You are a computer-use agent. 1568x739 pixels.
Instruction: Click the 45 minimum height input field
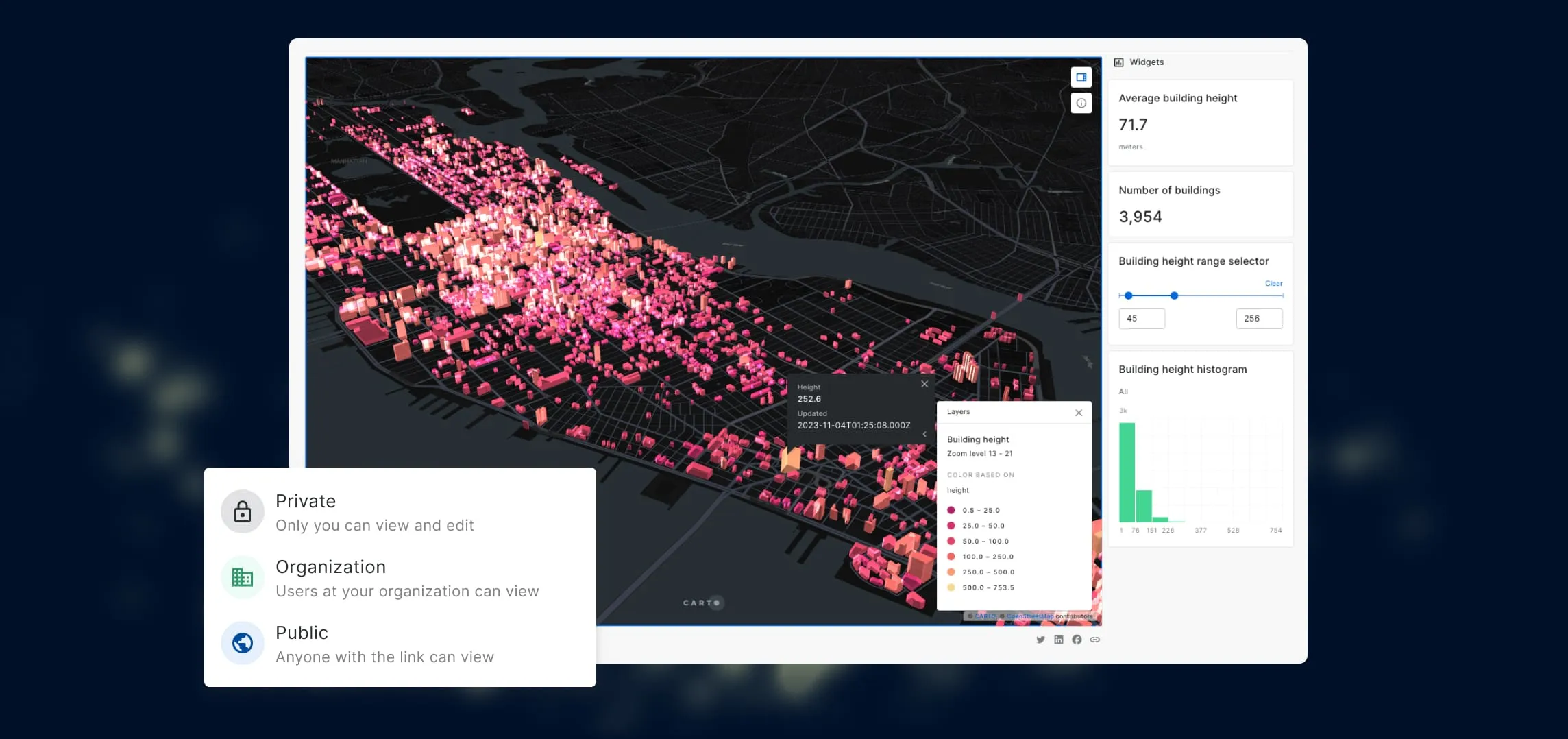click(1141, 318)
